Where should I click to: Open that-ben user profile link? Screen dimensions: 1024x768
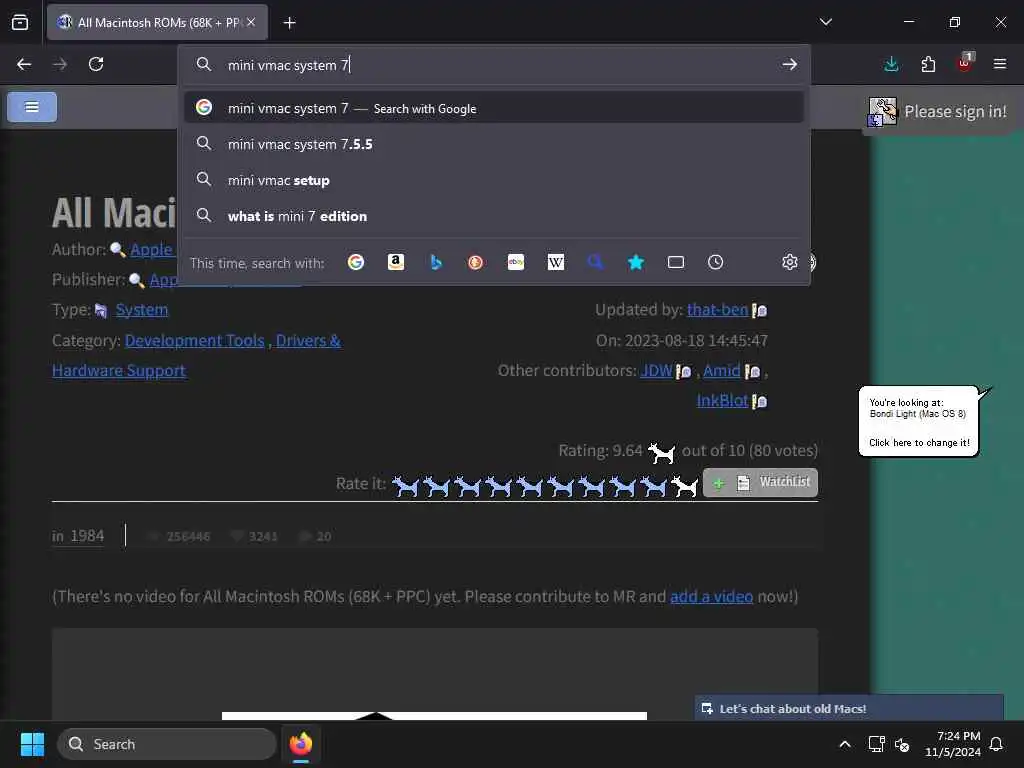click(717, 310)
